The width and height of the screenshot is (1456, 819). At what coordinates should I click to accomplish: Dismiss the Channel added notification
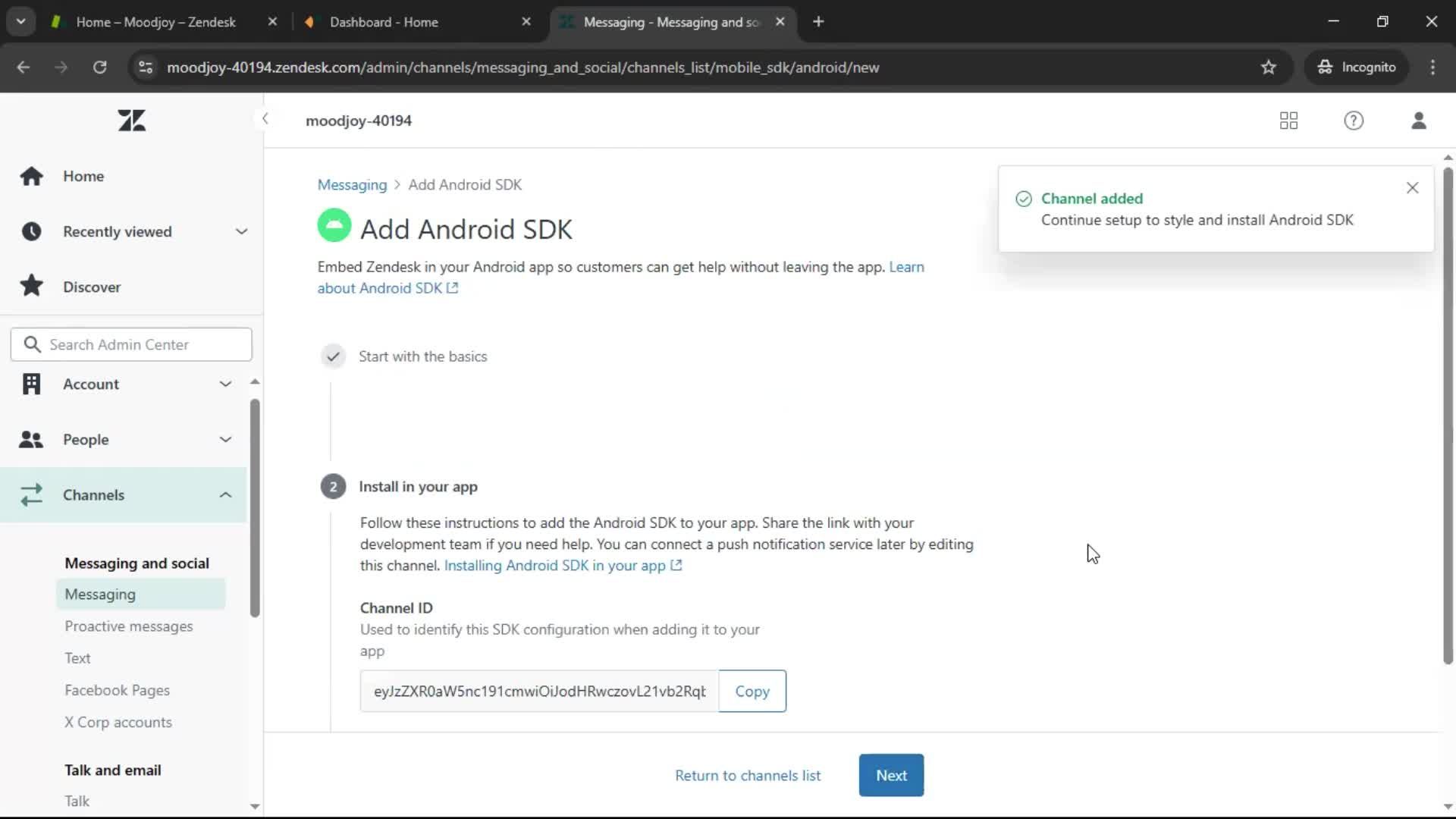(x=1412, y=187)
